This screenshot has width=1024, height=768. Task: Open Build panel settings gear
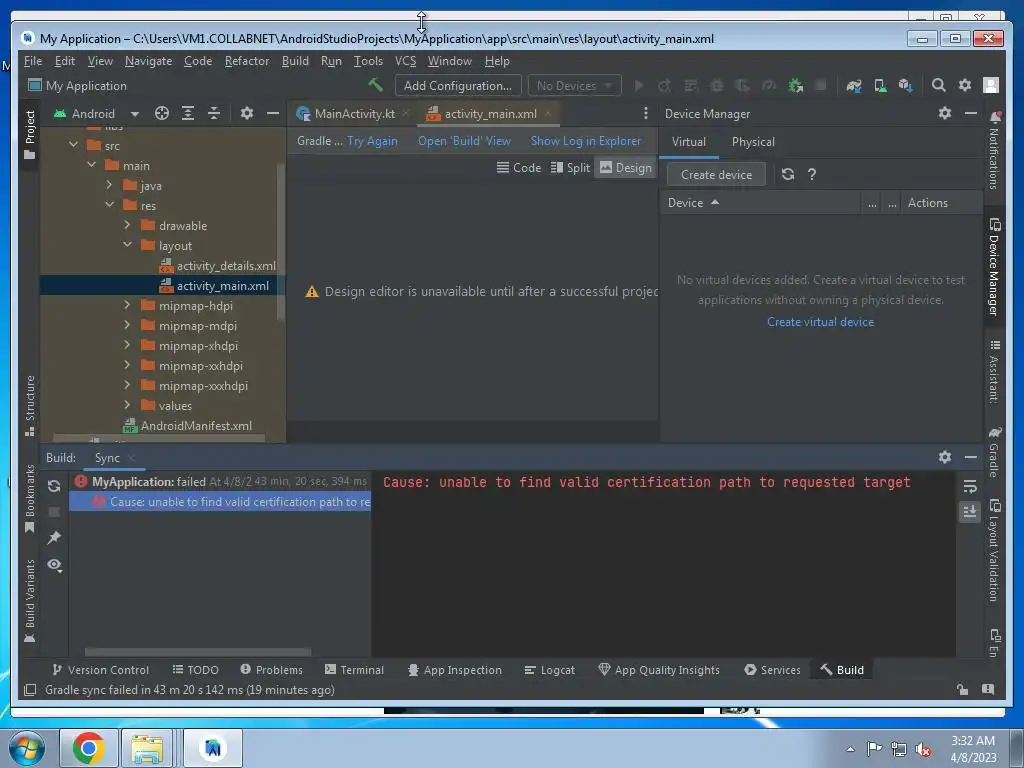[x=944, y=457]
